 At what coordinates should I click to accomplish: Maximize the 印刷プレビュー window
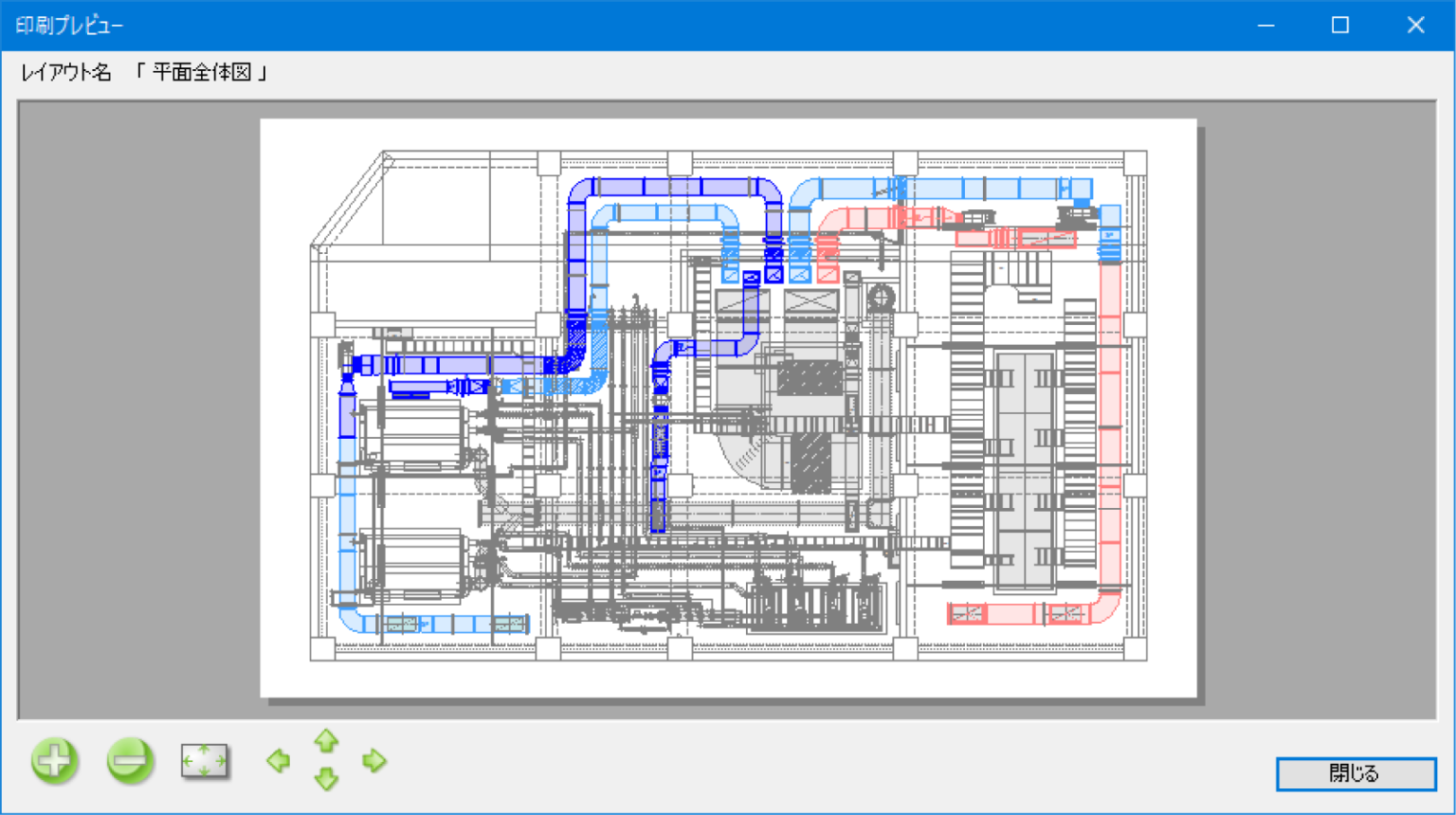1340,26
